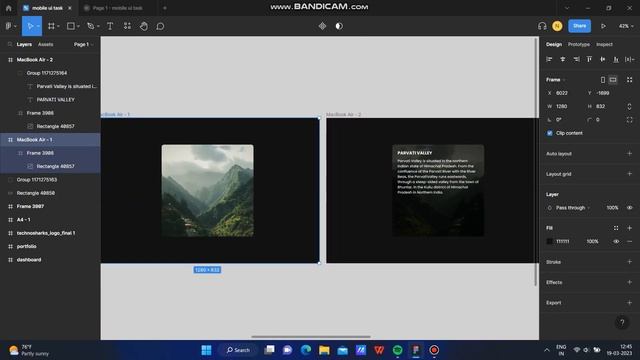
Task: Click the X position field
Action: pyautogui.click(x=564, y=93)
